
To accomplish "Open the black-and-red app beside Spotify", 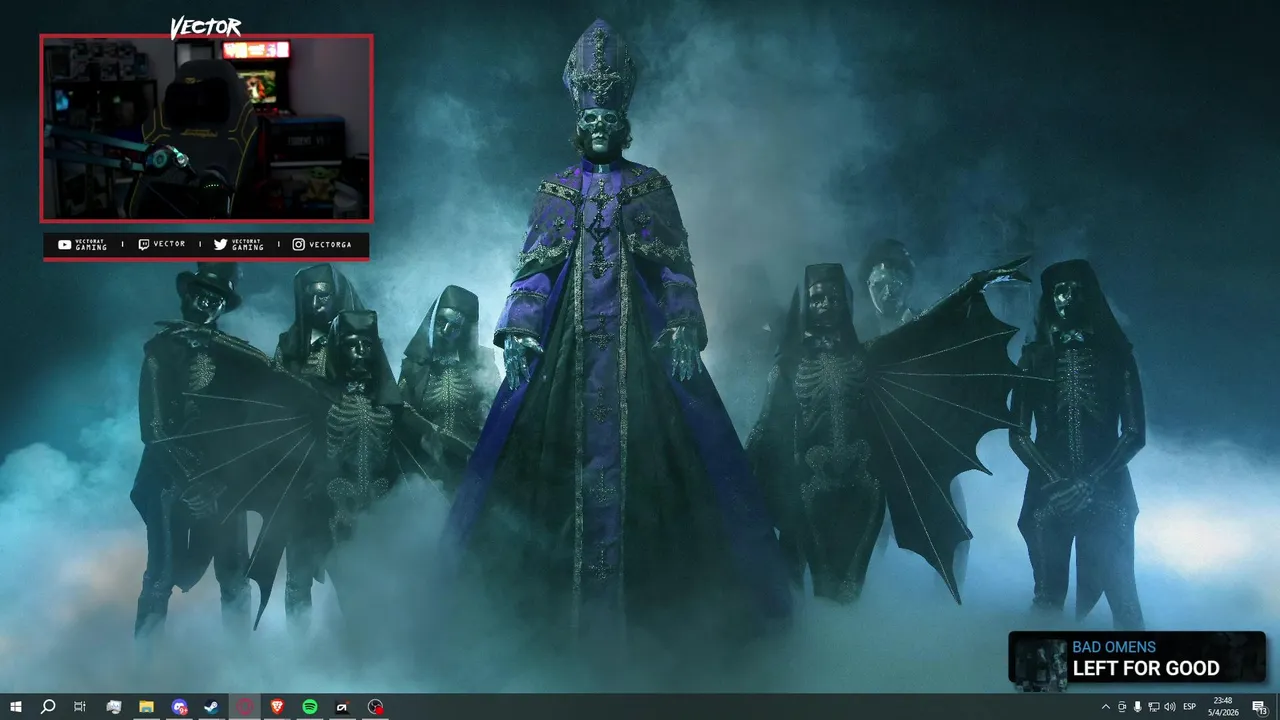I will [x=342, y=707].
